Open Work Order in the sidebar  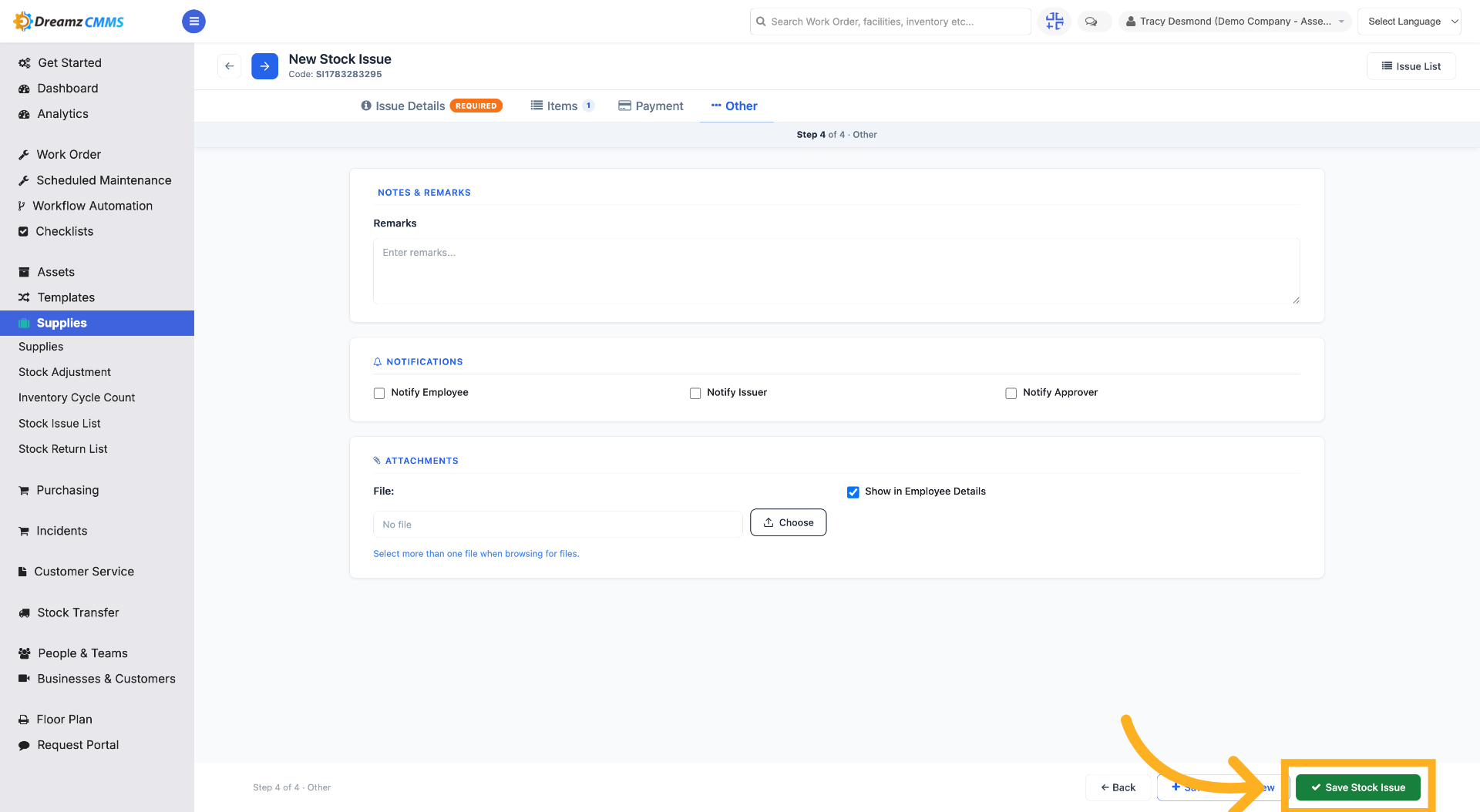coord(69,155)
